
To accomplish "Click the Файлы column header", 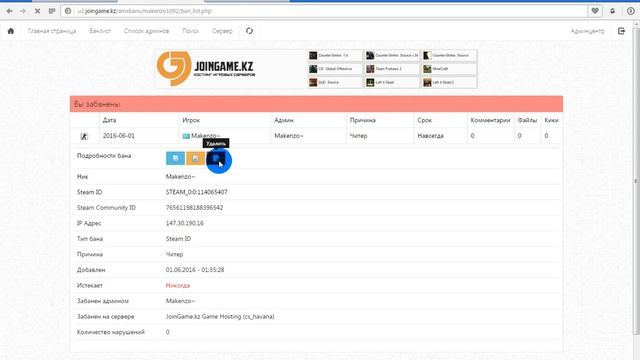I will (x=527, y=120).
